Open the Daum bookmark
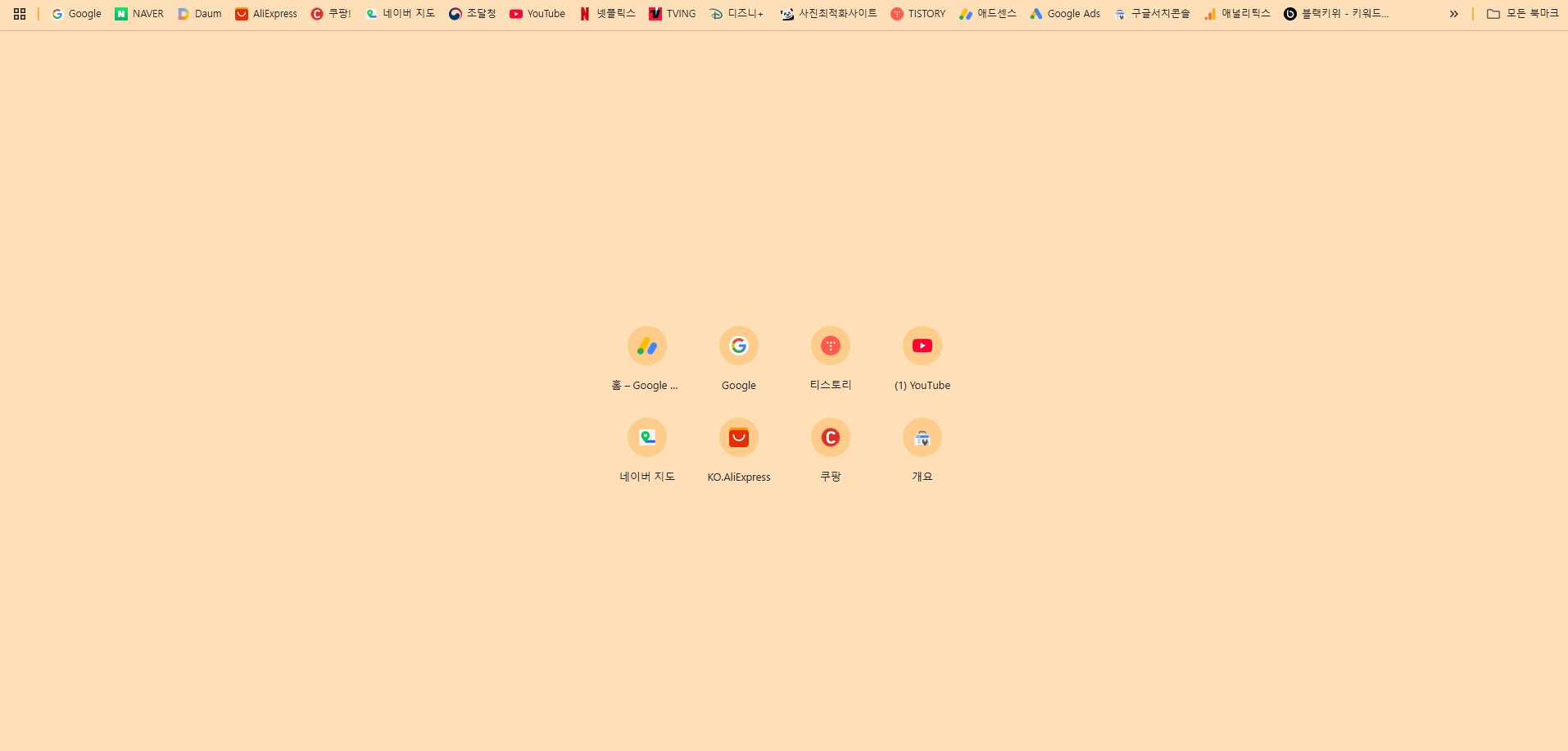The height and width of the screenshot is (751, 1568). [x=200, y=14]
